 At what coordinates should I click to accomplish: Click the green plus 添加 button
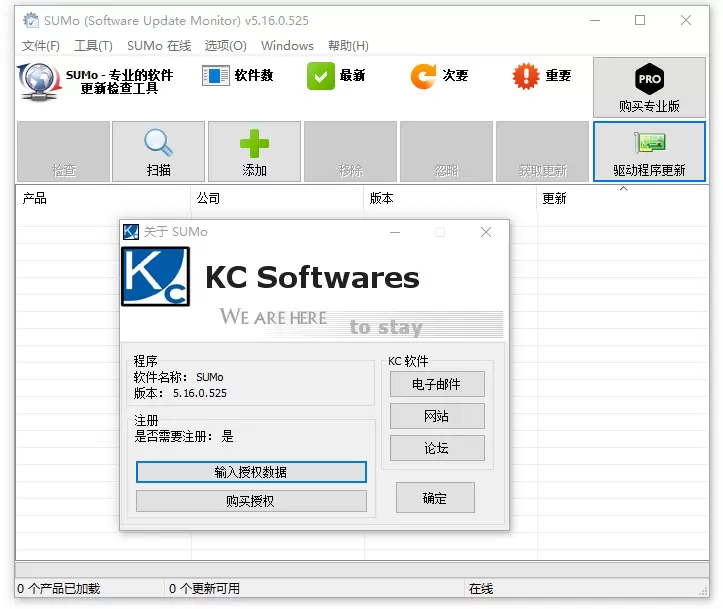point(255,151)
